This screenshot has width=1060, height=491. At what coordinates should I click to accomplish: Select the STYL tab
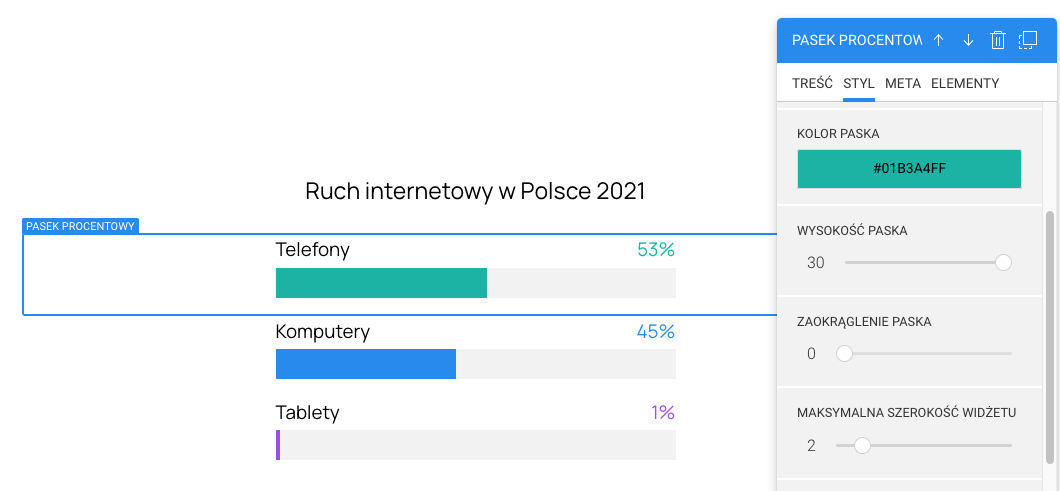(x=859, y=83)
